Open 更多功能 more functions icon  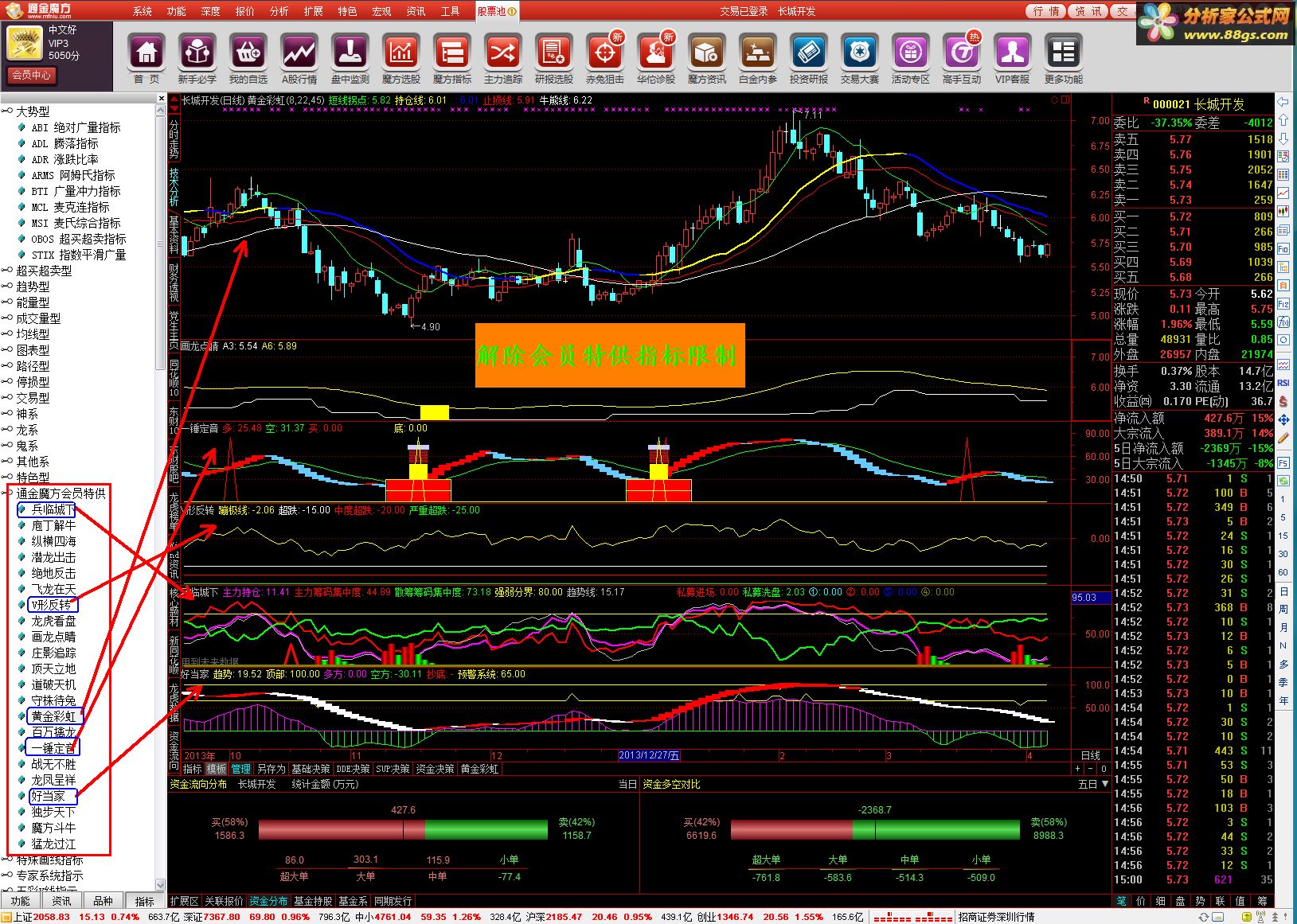click(x=1063, y=53)
